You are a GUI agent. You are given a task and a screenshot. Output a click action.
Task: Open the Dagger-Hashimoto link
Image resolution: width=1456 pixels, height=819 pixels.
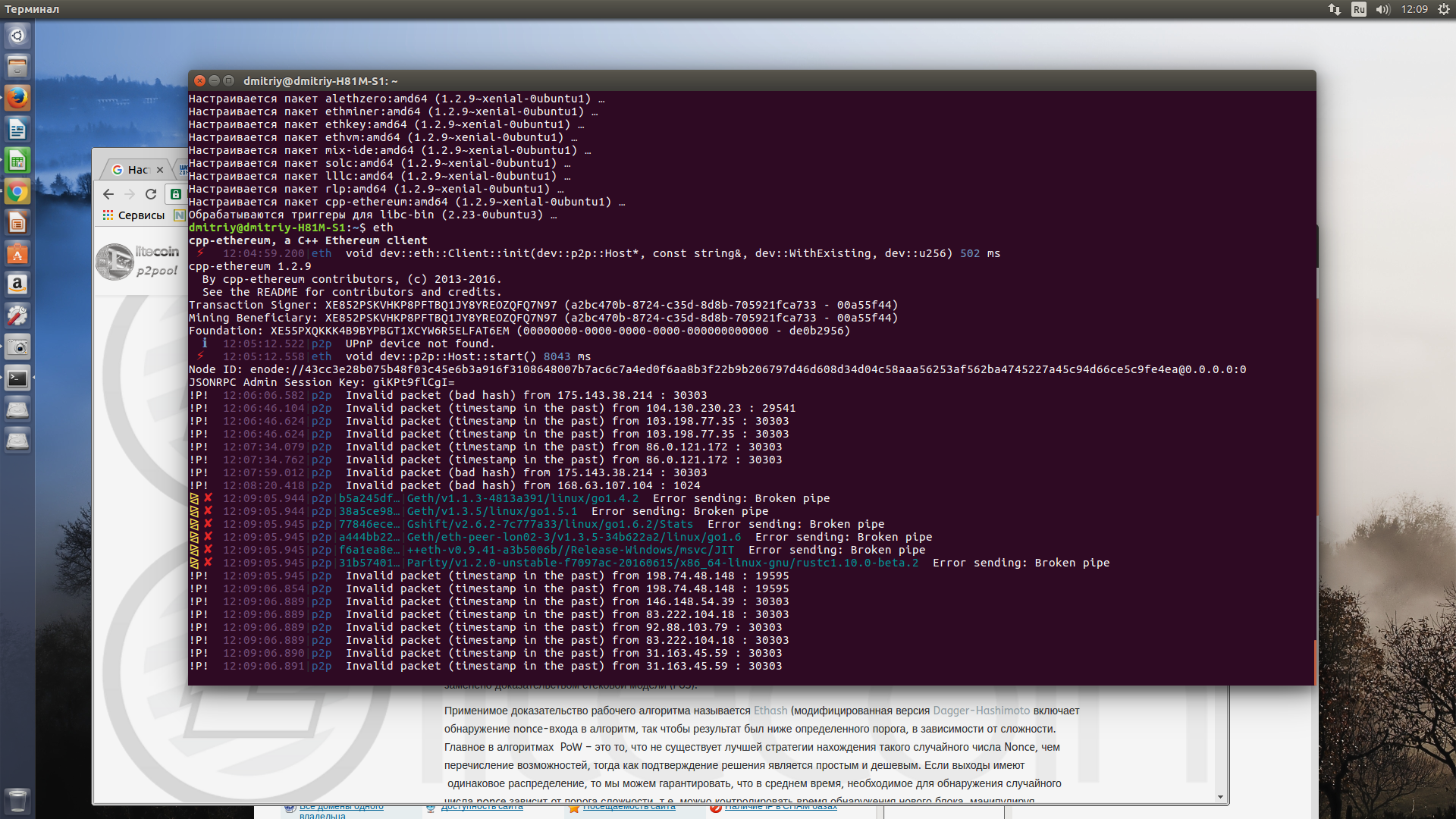coord(981,711)
